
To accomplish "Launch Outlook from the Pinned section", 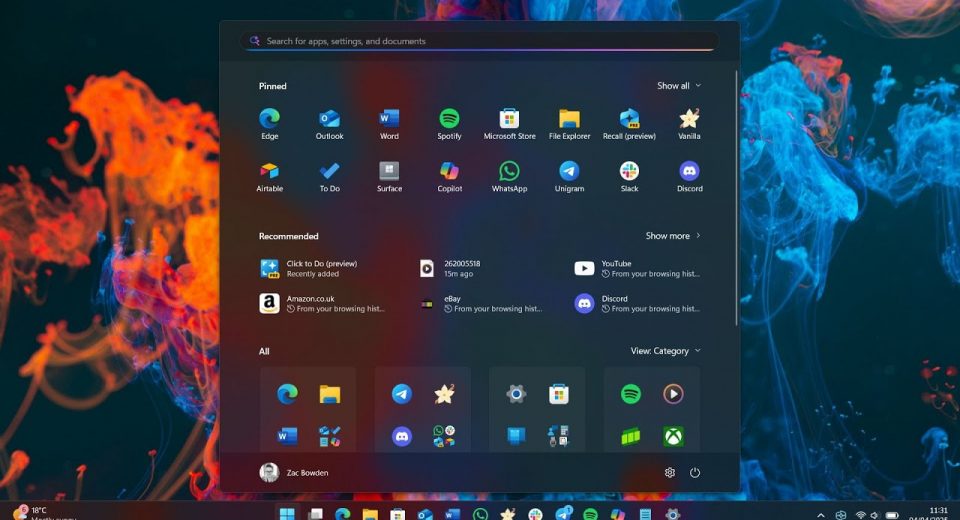I will (x=329, y=124).
